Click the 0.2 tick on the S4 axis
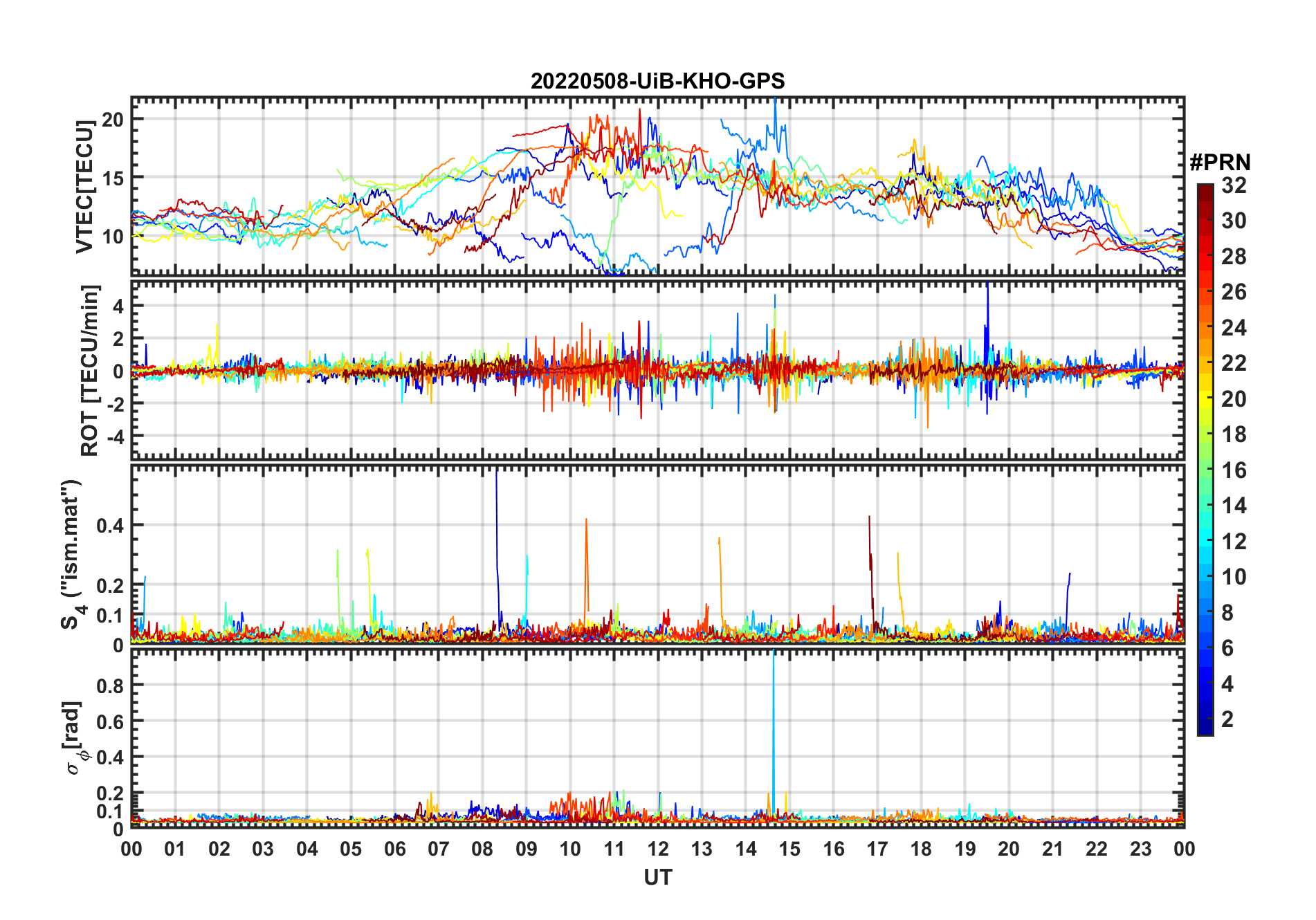Screen dimensions: 1316x920 click(111, 585)
